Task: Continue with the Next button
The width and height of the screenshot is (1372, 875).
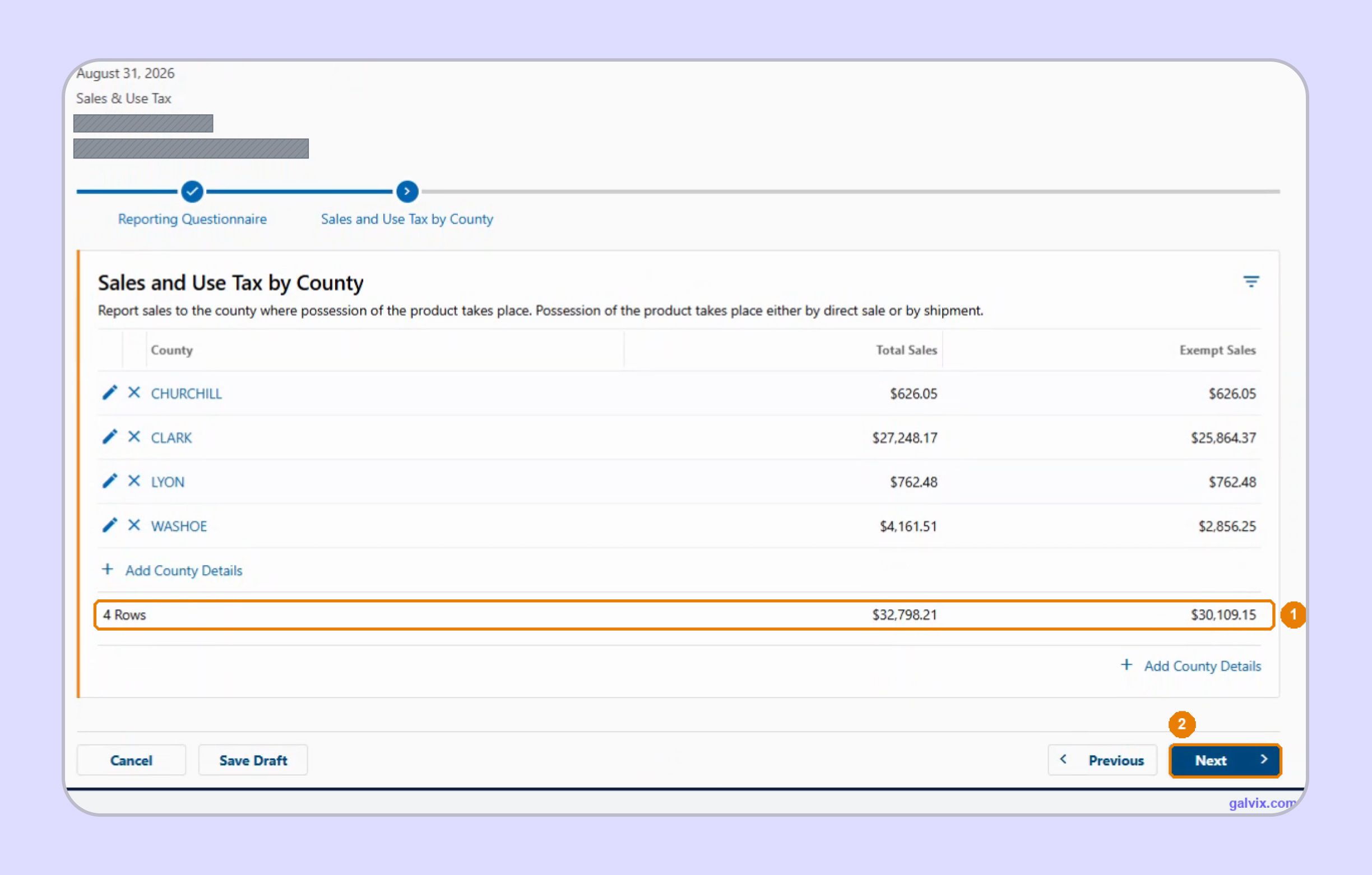Action: [1226, 761]
